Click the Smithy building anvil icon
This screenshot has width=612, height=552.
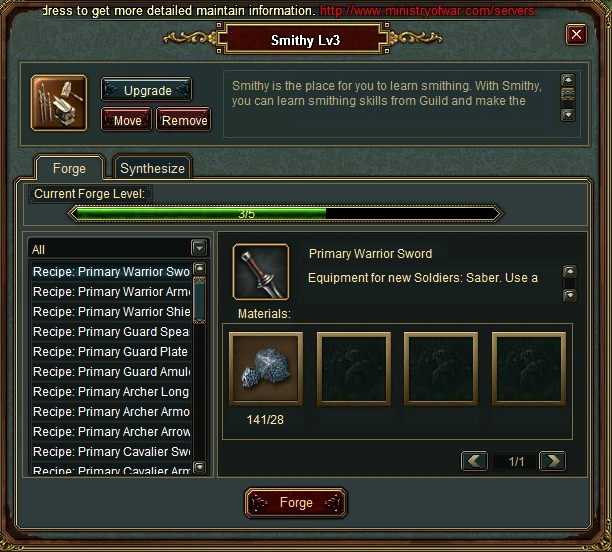[x=59, y=103]
